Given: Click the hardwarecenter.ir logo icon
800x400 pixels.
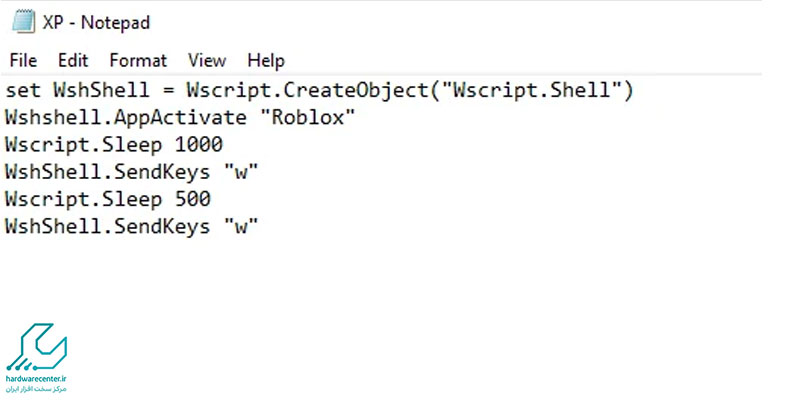Looking at the screenshot, I should (x=36, y=347).
